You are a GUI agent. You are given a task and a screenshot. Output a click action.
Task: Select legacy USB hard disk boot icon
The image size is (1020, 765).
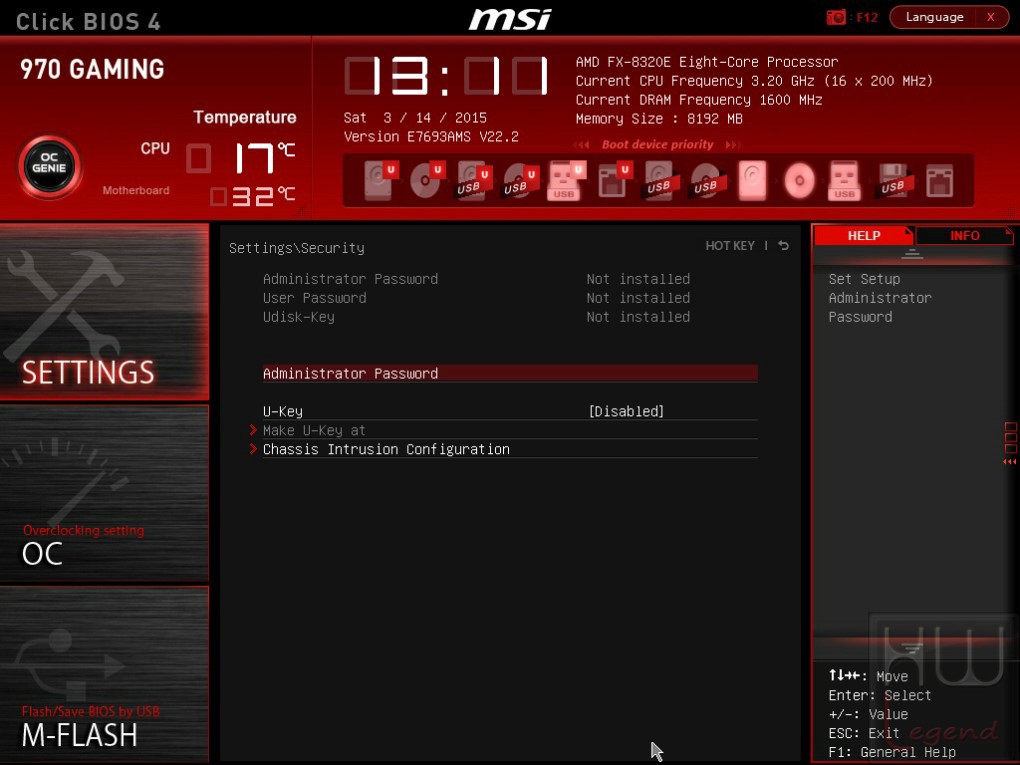[661, 180]
